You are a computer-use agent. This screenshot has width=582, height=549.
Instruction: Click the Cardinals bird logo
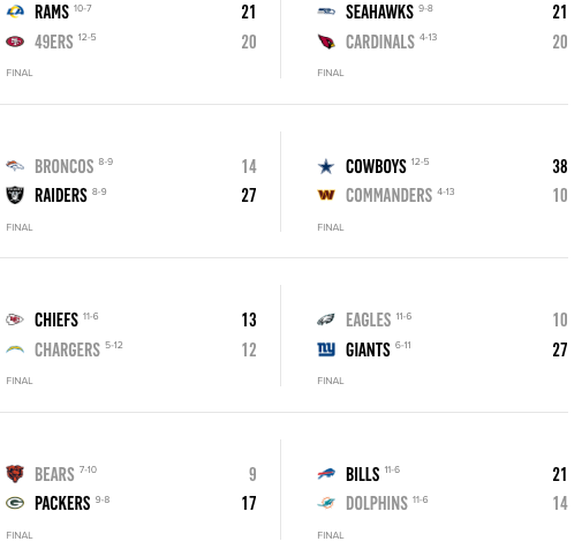coord(326,42)
